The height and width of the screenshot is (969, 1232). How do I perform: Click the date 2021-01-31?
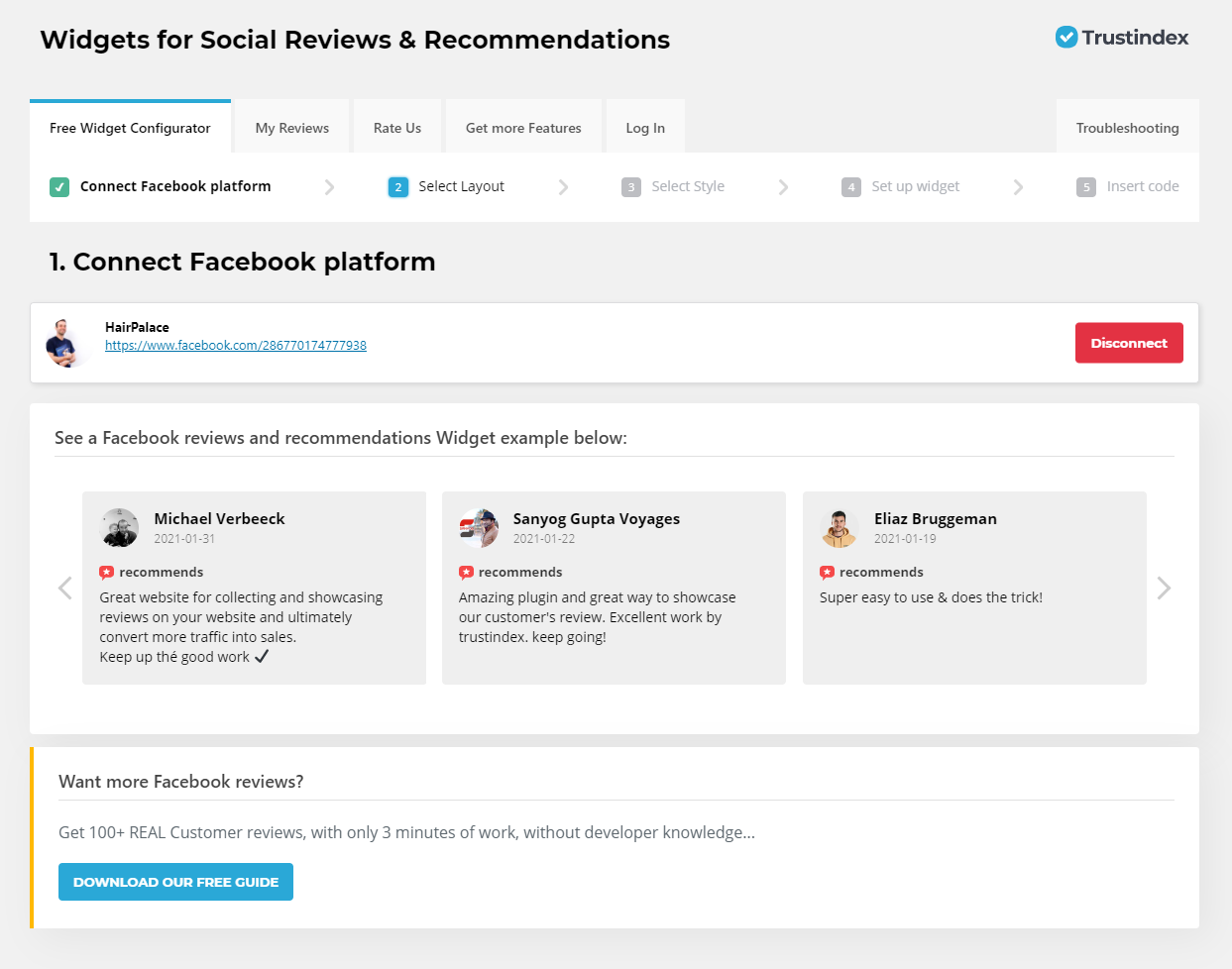coord(184,539)
